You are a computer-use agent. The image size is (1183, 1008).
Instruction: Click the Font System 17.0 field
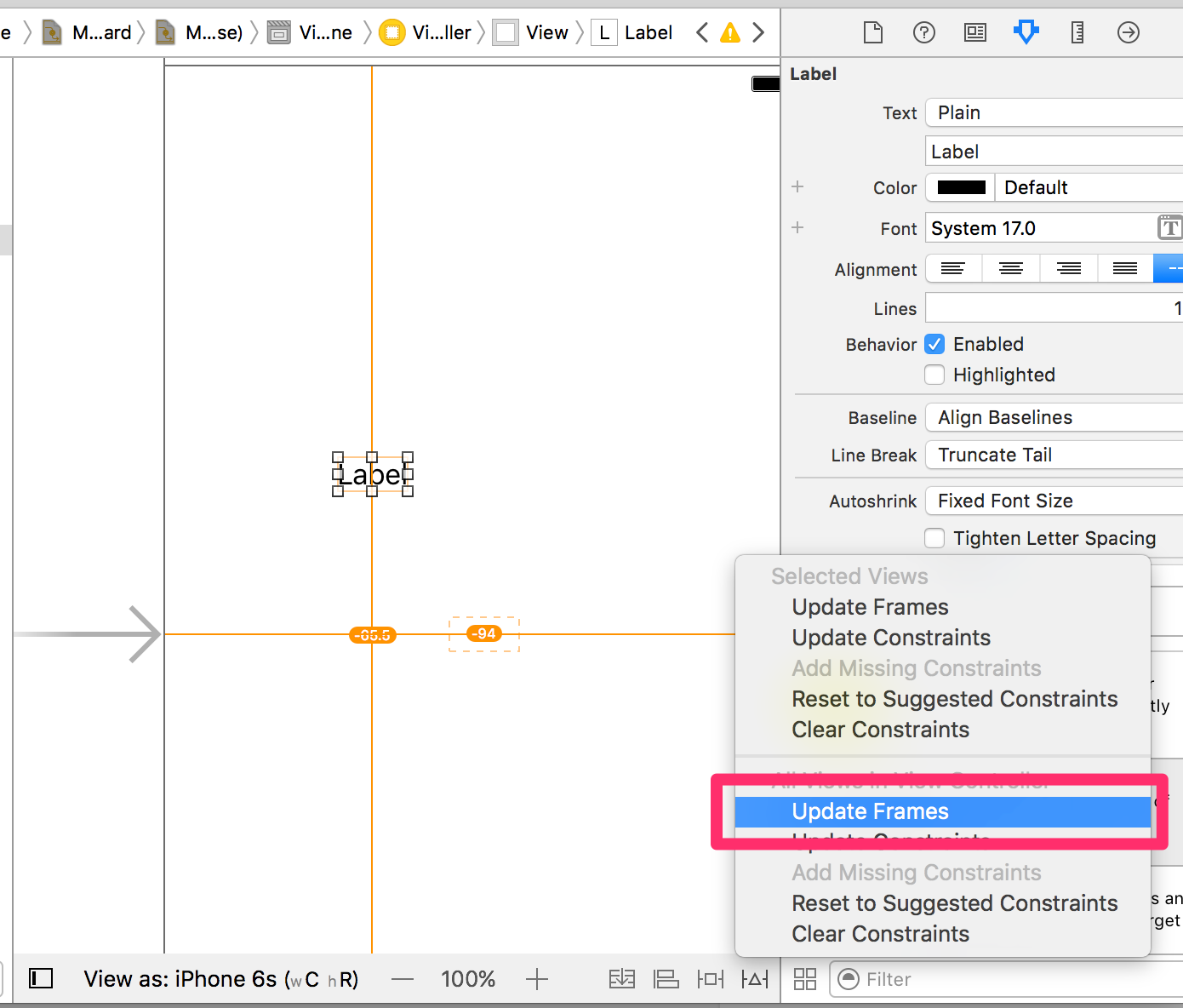(x=1040, y=228)
